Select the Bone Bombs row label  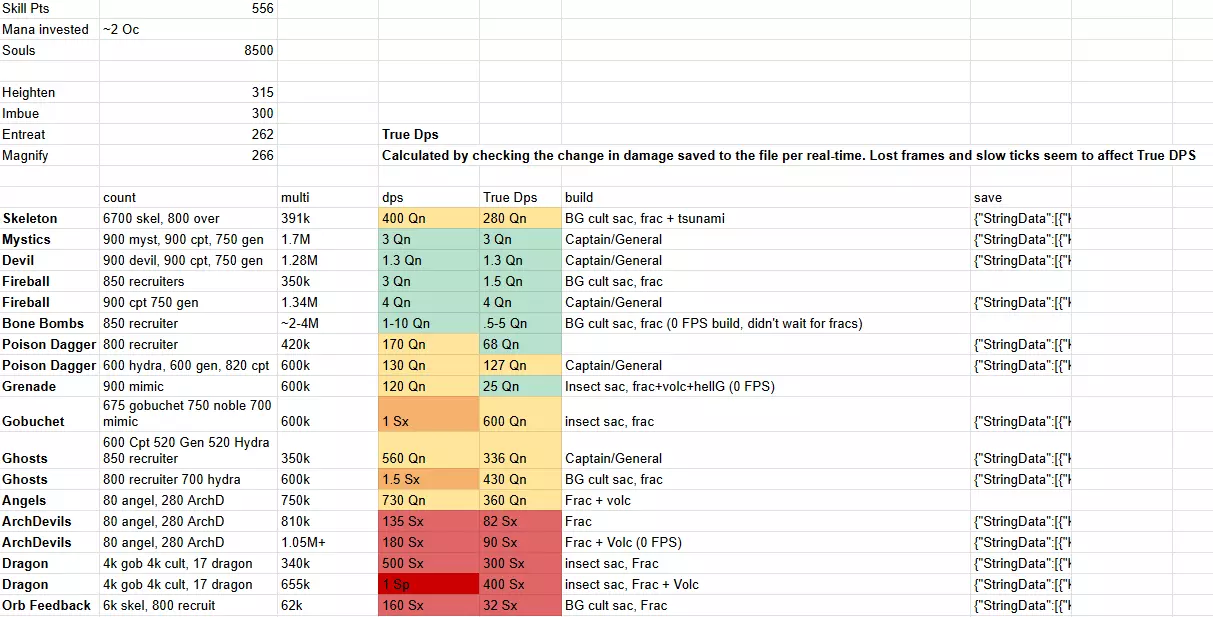[49, 323]
